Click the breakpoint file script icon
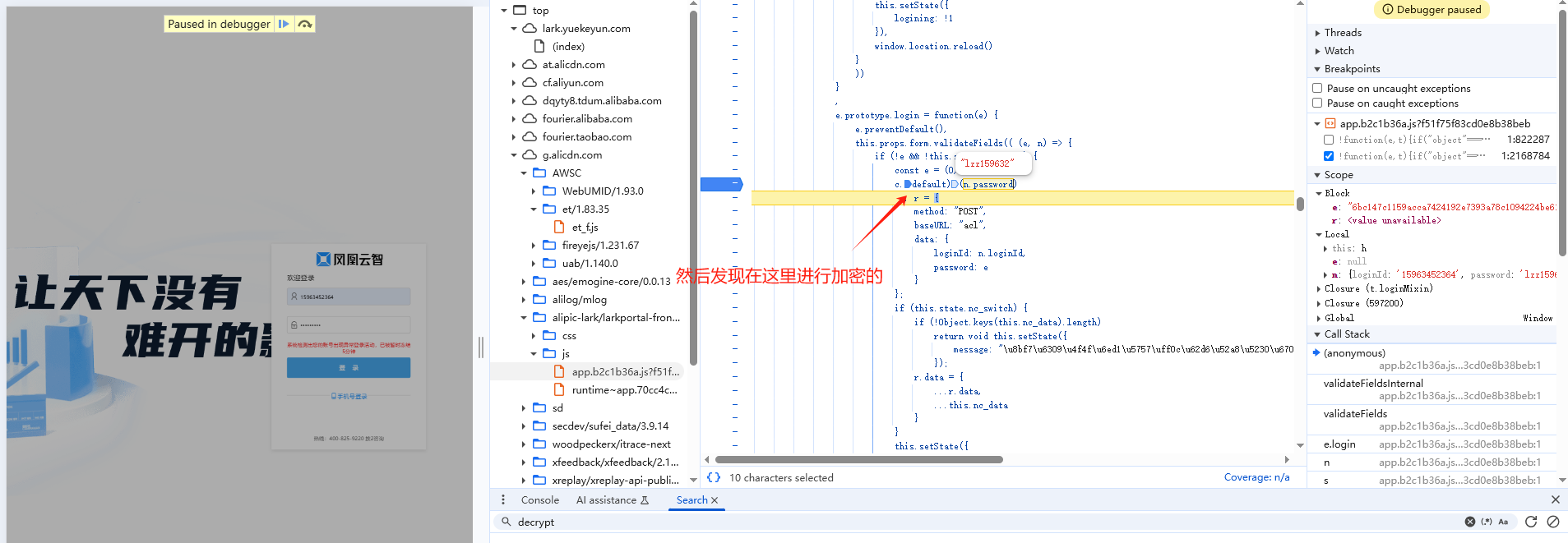Screen dimensions: 1568x543 (x=1330, y=123)
